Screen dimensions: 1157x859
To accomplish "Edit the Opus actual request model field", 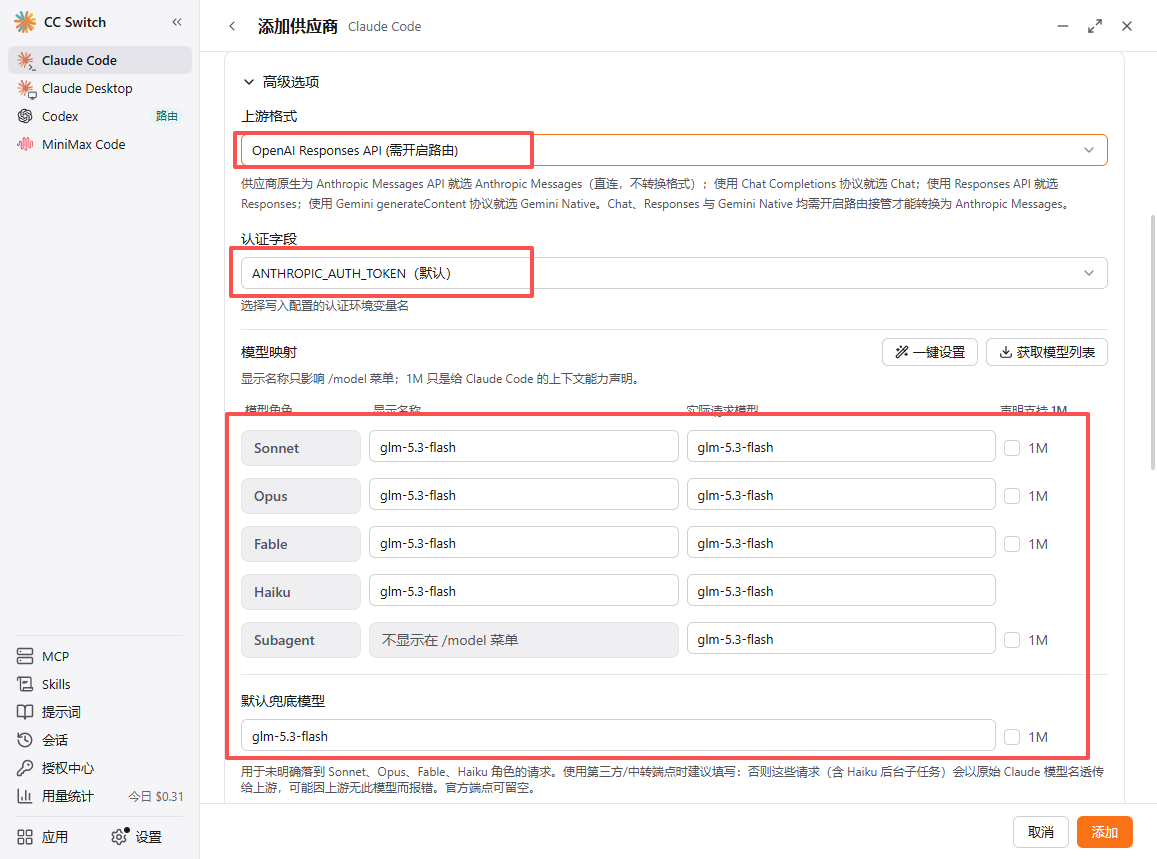I will tap(841, 495).
